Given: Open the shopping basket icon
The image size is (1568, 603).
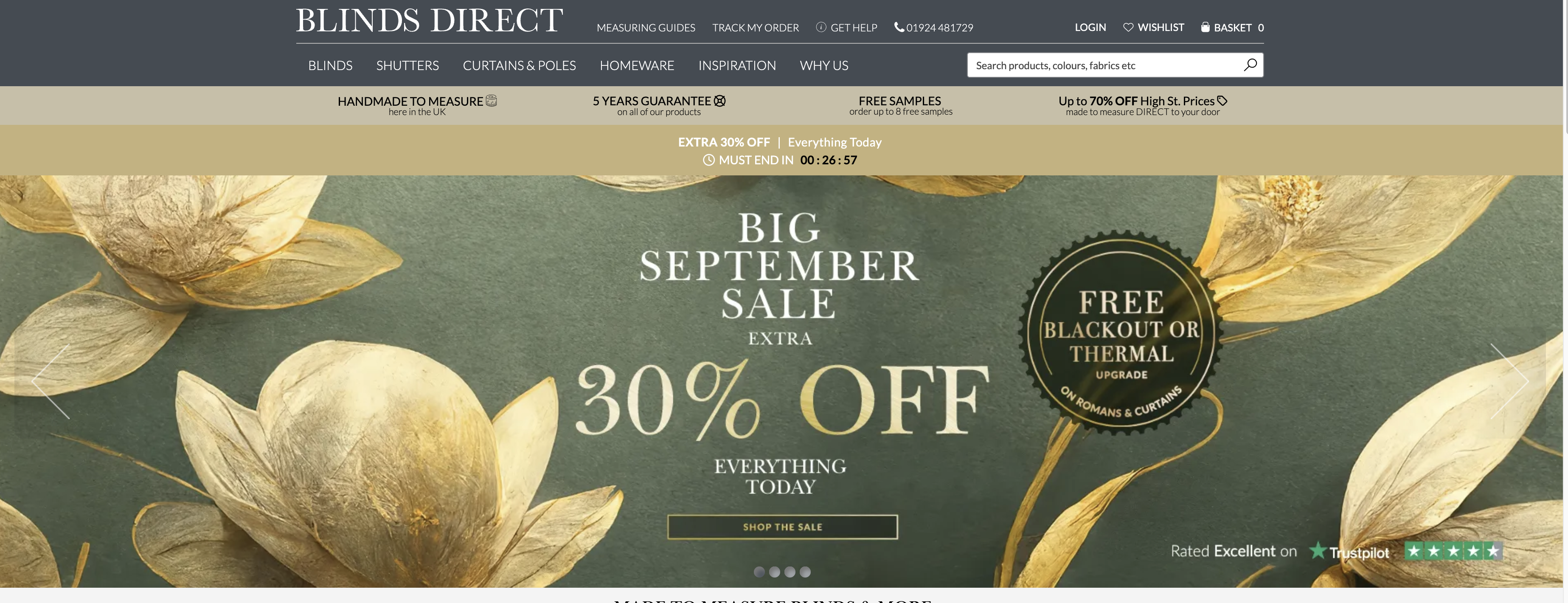Looking at the screenshot, I should (x=1205, y=27).
